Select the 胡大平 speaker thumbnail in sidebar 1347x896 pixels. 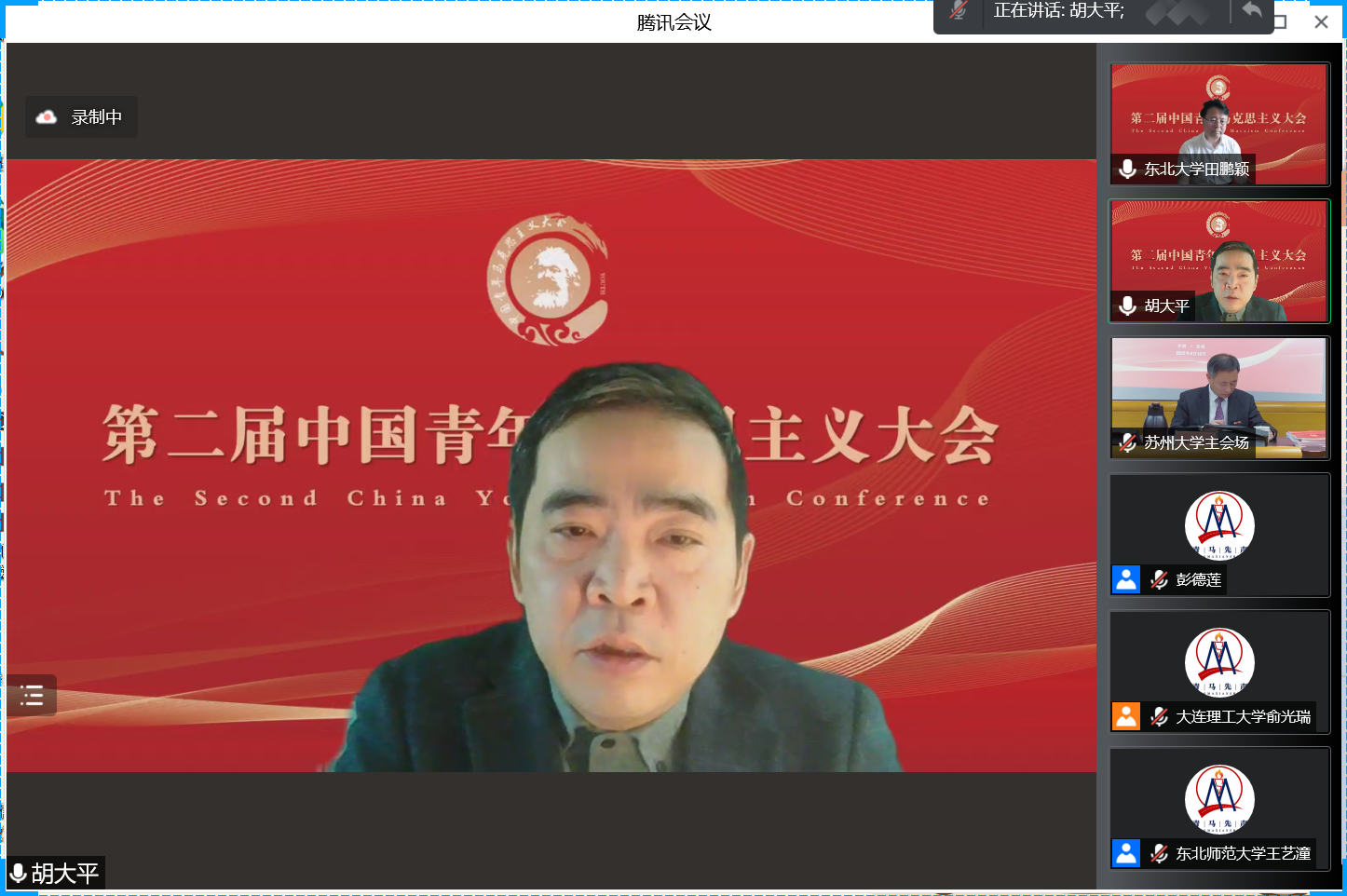pyautogui.click(x=1218, y=261)
